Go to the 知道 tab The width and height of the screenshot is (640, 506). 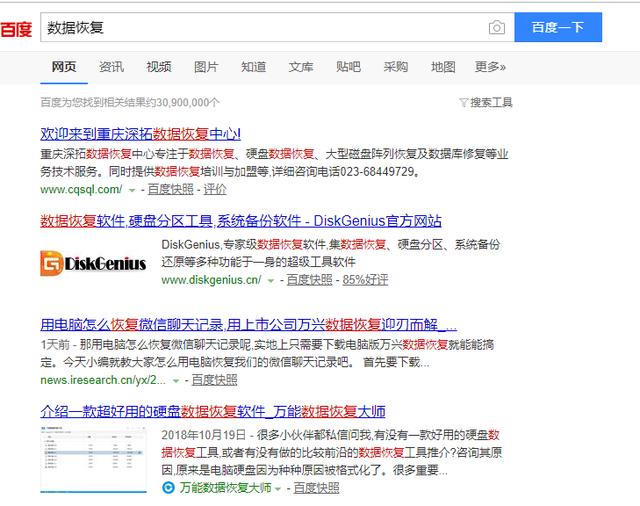pos(253,67)
